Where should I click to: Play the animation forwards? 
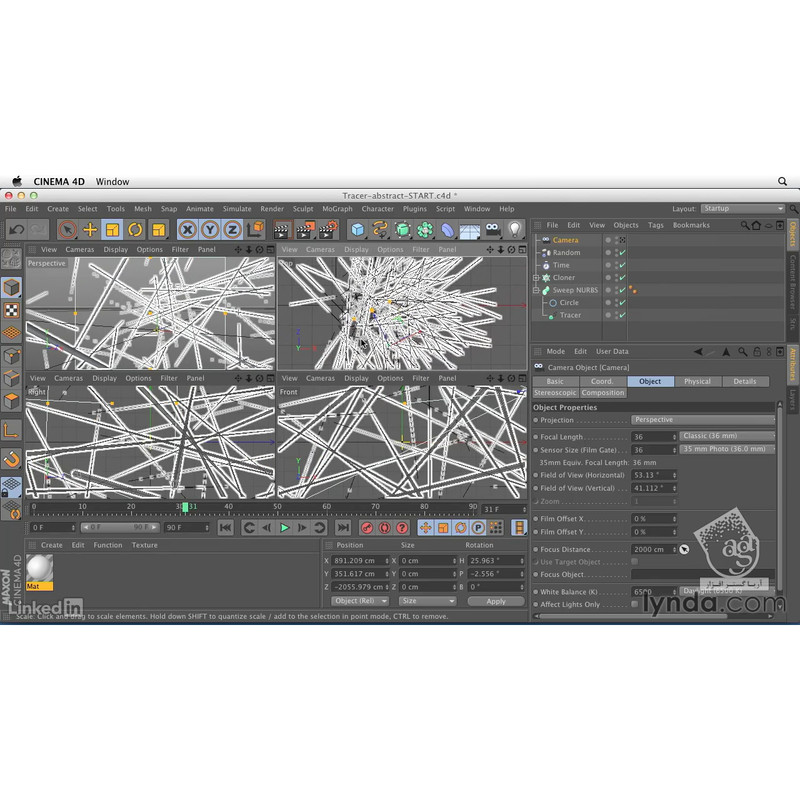click(285, 528)
